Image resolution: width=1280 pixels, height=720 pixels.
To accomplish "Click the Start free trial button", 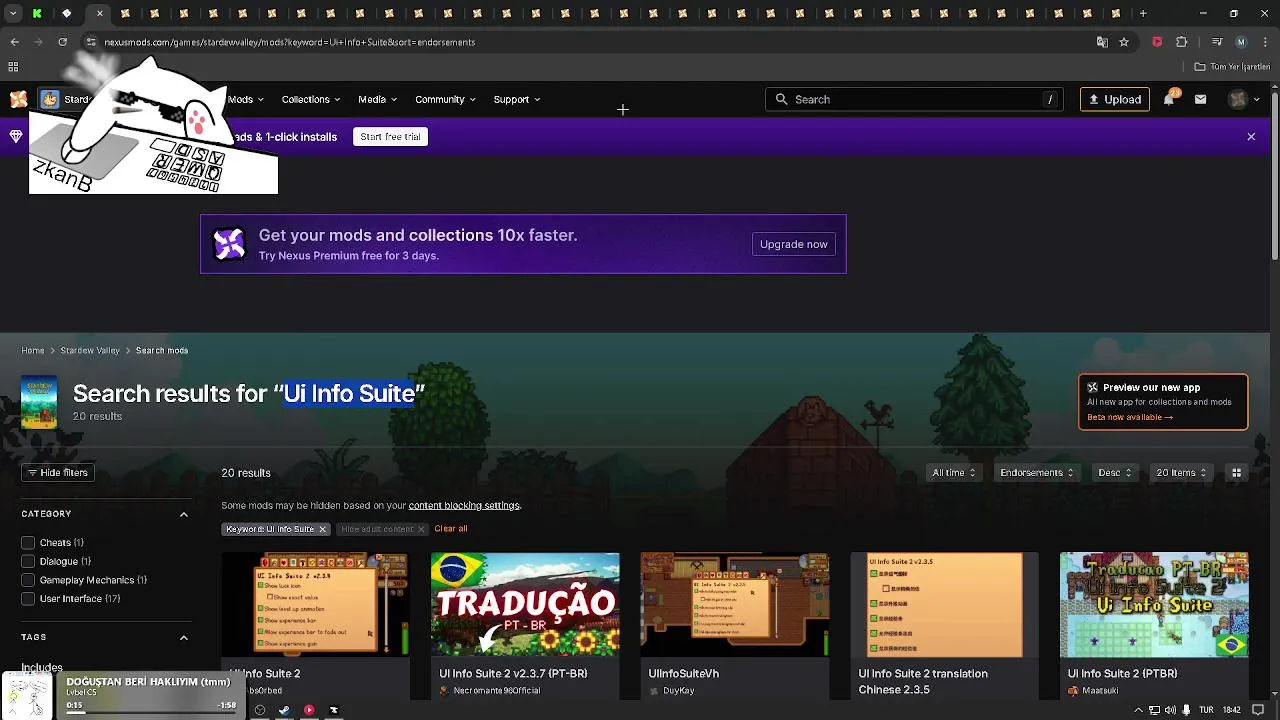I will click(390, 137).
